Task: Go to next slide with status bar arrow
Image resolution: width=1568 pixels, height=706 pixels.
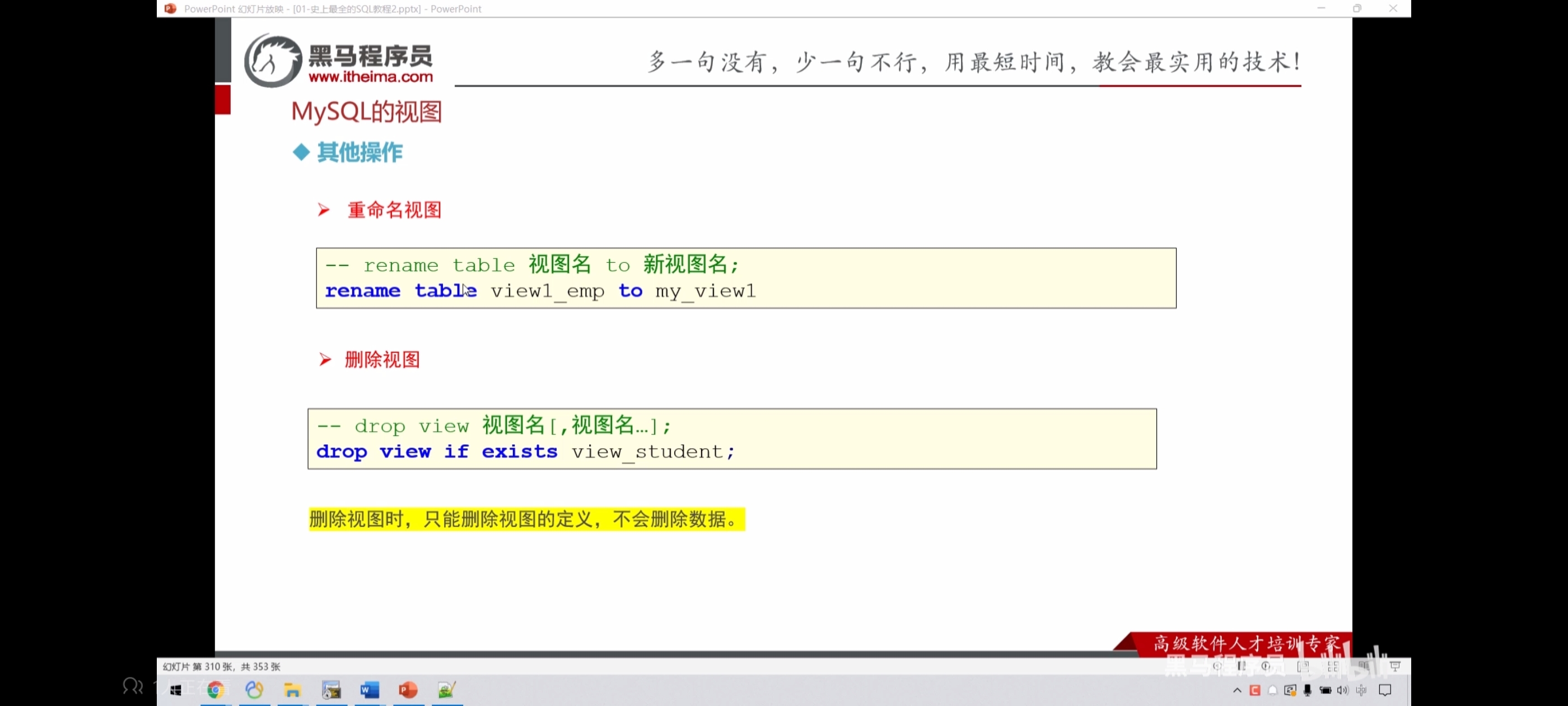Action: [1267, 666]
